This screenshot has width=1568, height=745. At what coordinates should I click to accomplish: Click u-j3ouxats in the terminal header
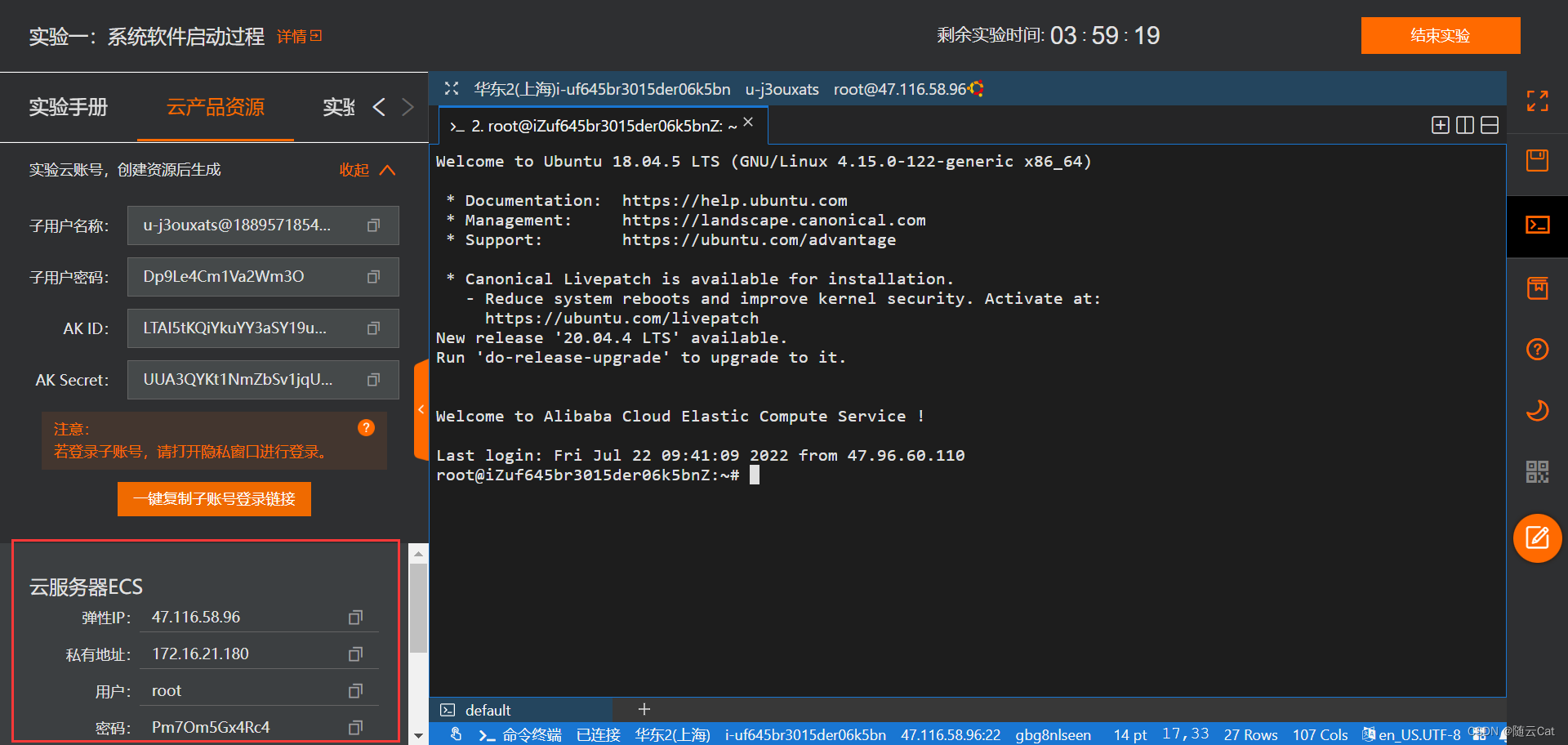click(x=782, y=89)
